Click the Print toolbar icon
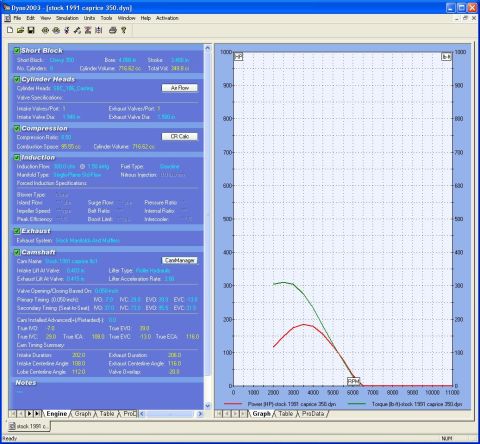This screenshot has width=480, height=444. (x=113, y=30)
